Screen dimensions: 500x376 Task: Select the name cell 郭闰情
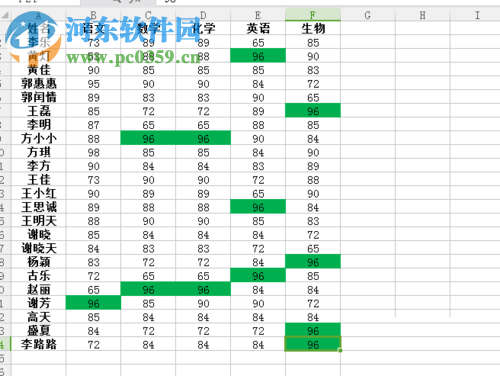tap(39, 97)
